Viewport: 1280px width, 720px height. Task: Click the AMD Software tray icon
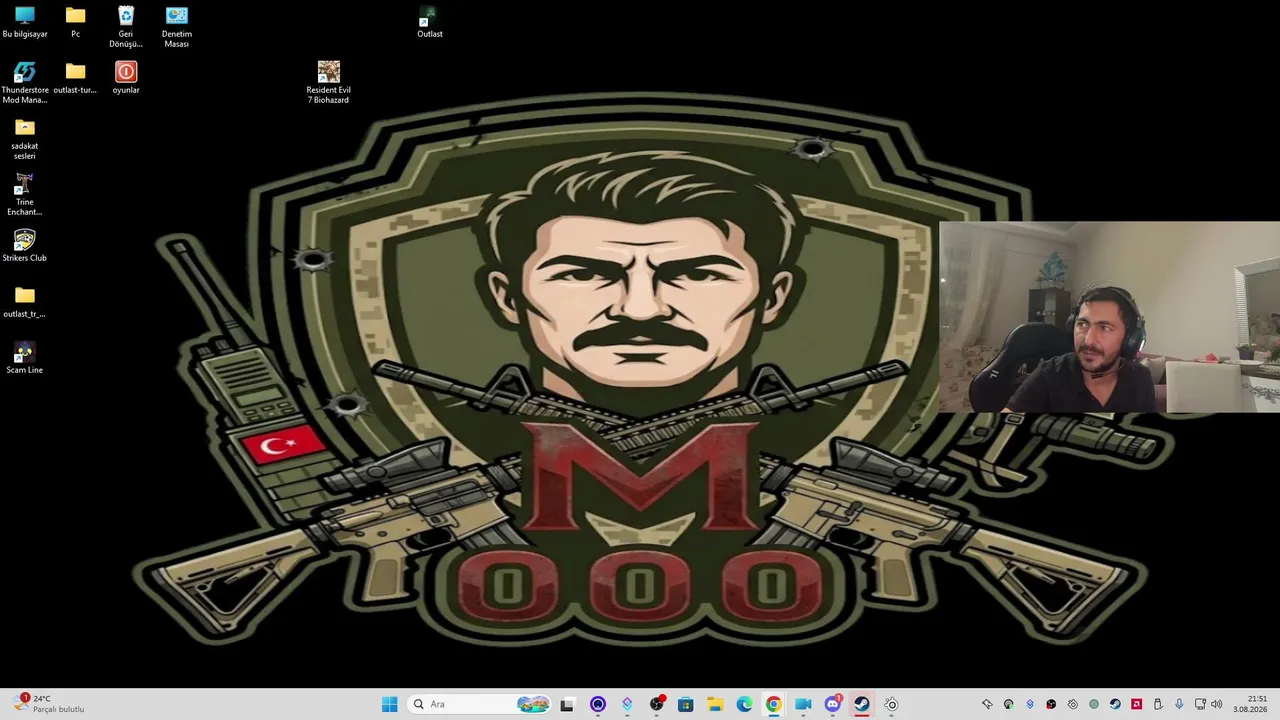1136,704
